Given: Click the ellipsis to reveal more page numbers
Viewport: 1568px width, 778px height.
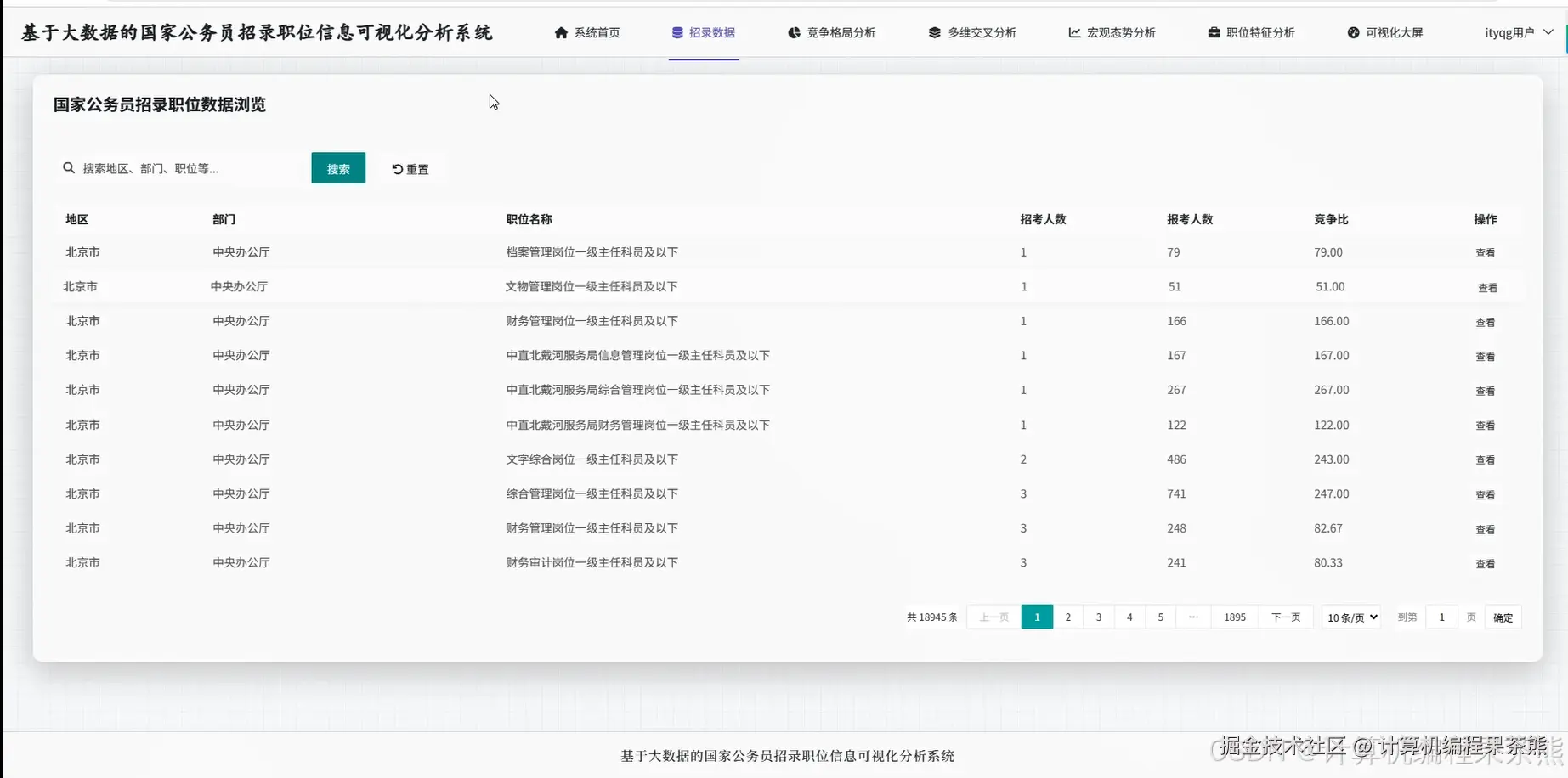Looking at the screenshot, I should (x=1193, y=617).
